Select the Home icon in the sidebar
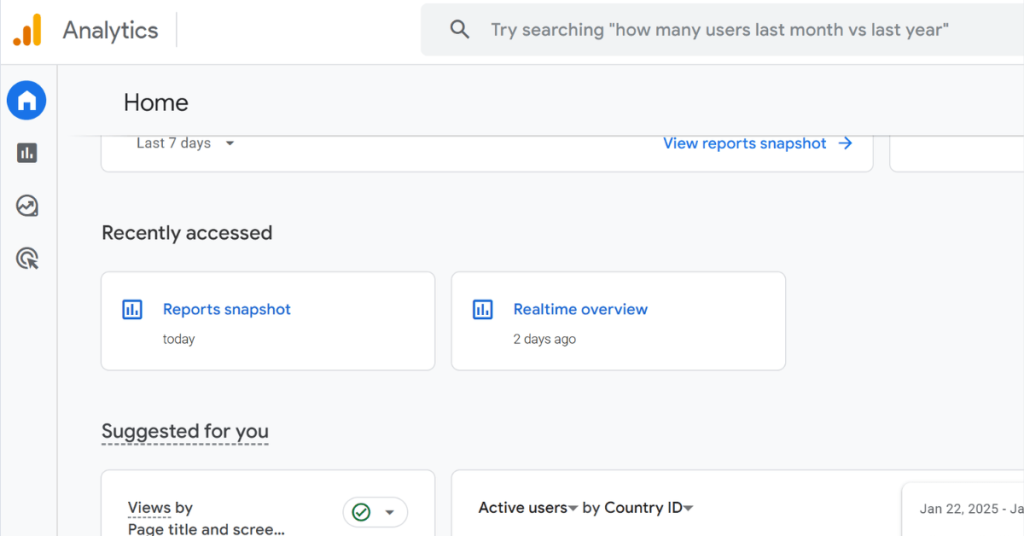1024x536 pixels. point(27,100)
